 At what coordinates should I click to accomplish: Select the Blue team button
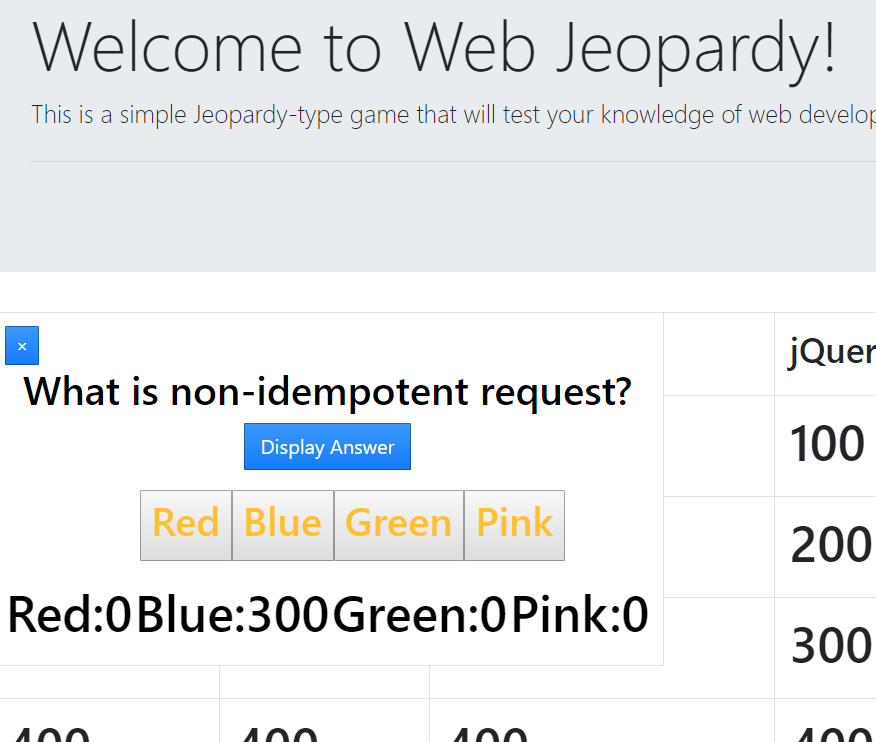[x=283, y=524]
